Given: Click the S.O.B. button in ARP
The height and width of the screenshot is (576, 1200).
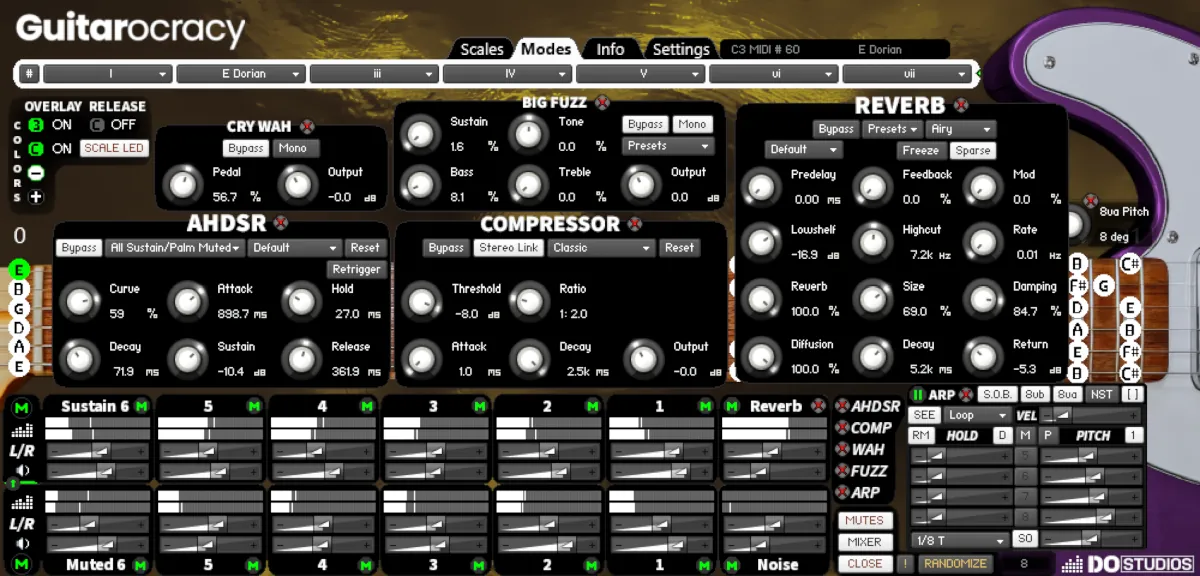Looking at the screenshot, I should pos(997,395).
